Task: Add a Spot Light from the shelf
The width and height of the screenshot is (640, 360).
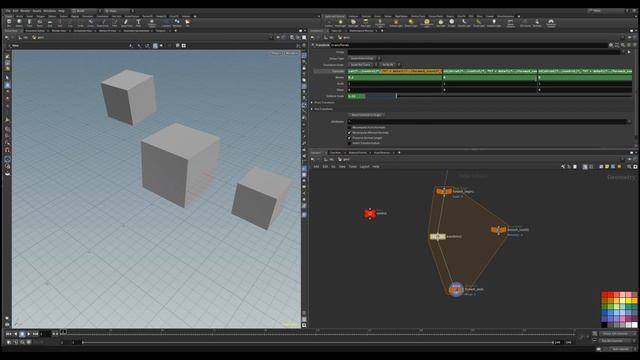Action: click(x=353, y=23)
